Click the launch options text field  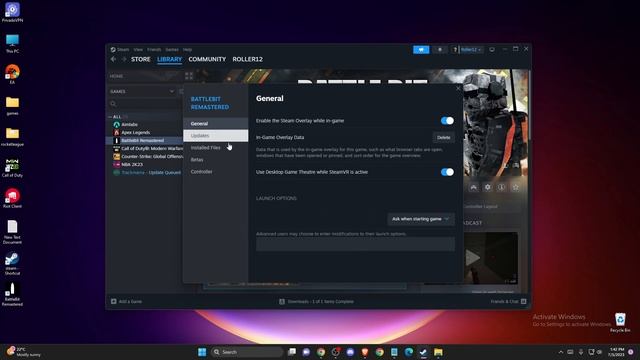[355, 244]
